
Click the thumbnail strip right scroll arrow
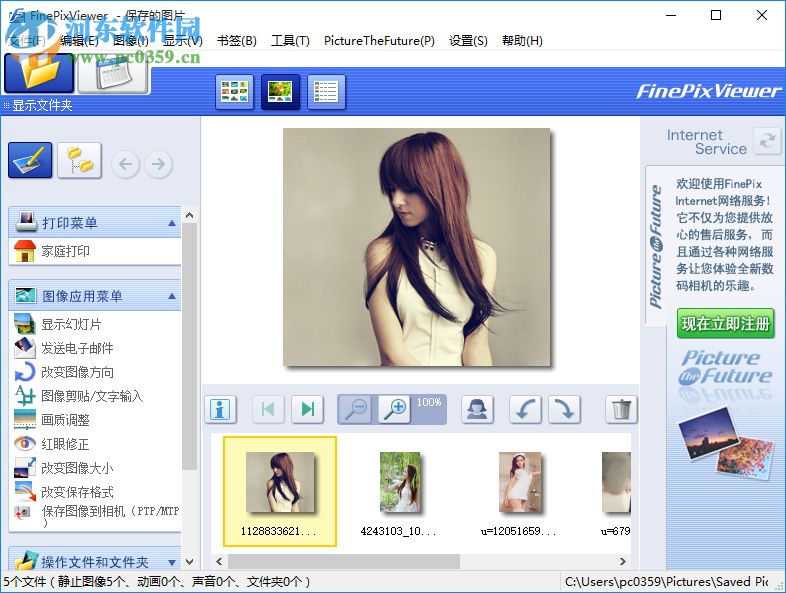[623, 561]
